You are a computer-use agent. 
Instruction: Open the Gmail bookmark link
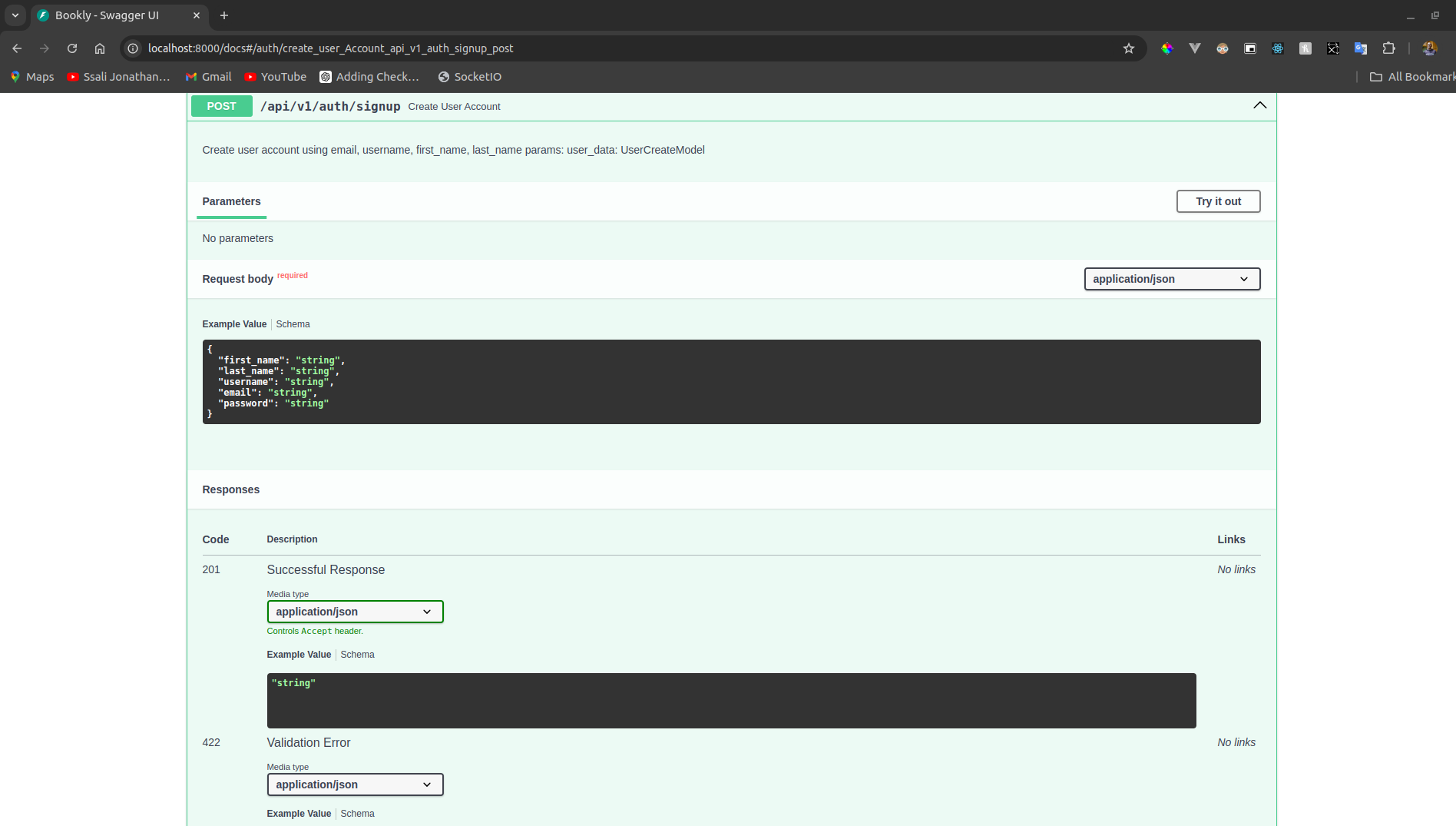pyautogui.click(x=208, y=76)
